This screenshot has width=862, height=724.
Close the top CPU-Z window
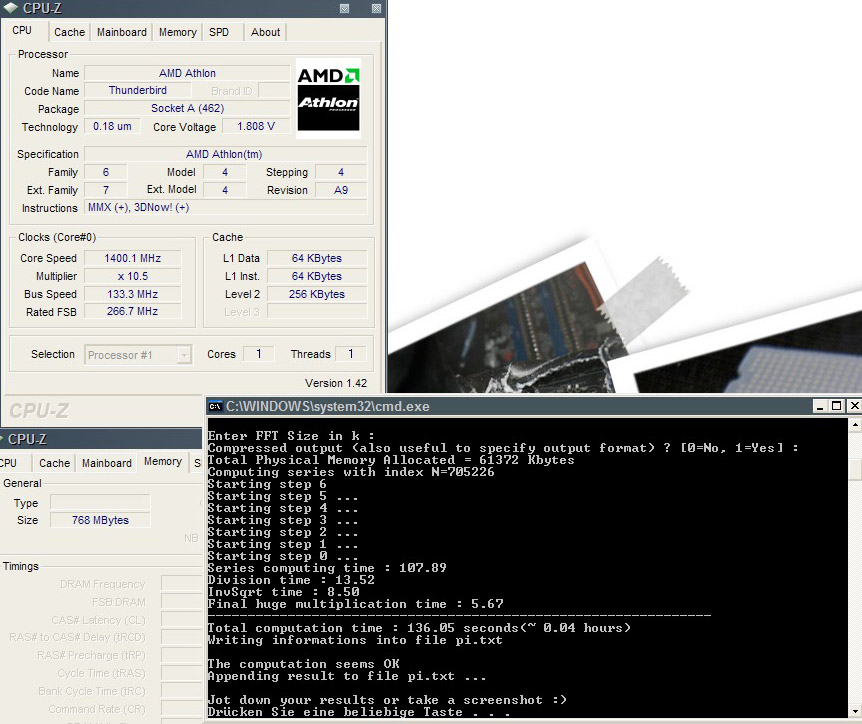[377, 8]
